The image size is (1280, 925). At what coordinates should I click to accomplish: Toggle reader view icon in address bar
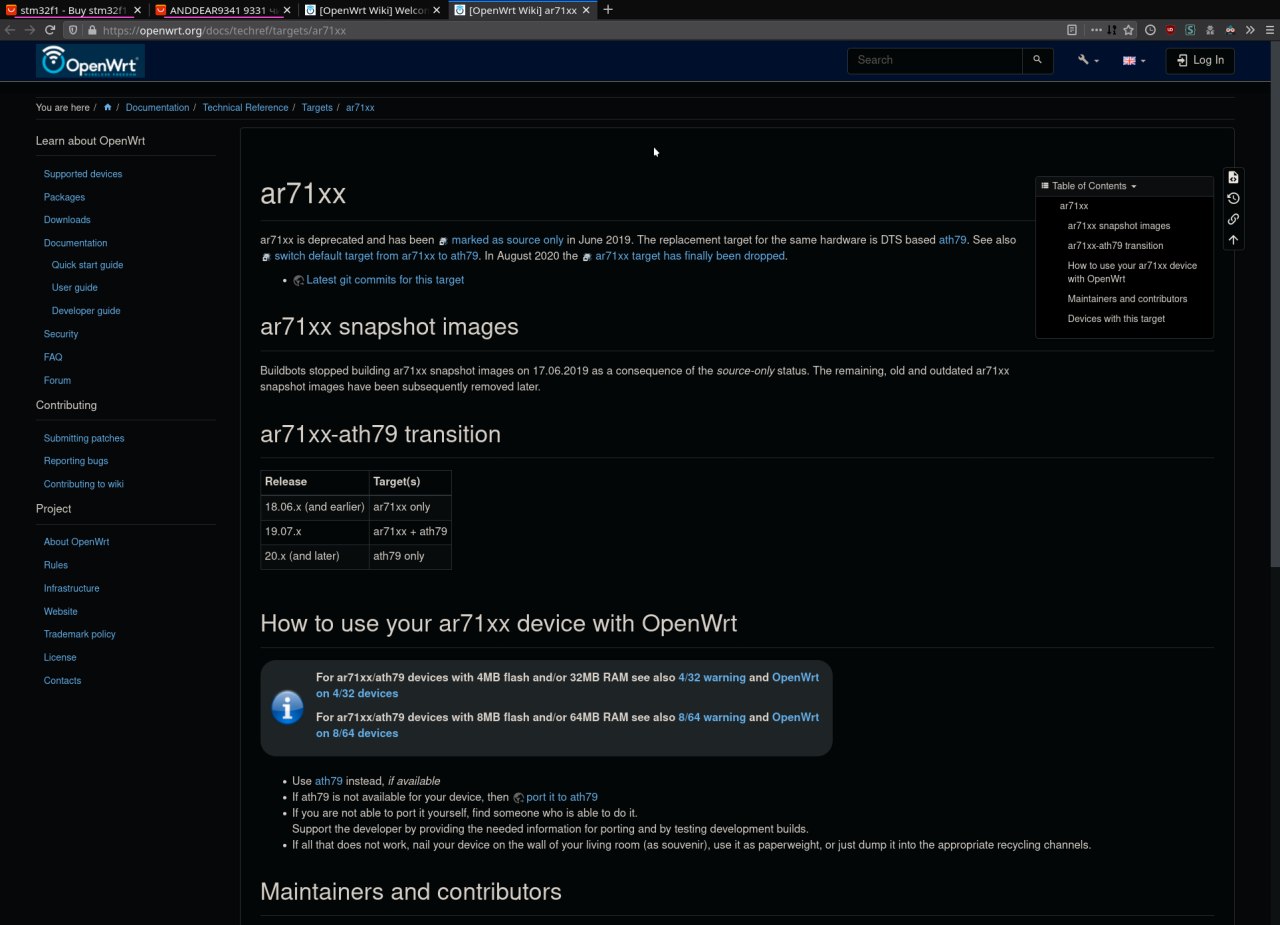tap(1072, 30)
